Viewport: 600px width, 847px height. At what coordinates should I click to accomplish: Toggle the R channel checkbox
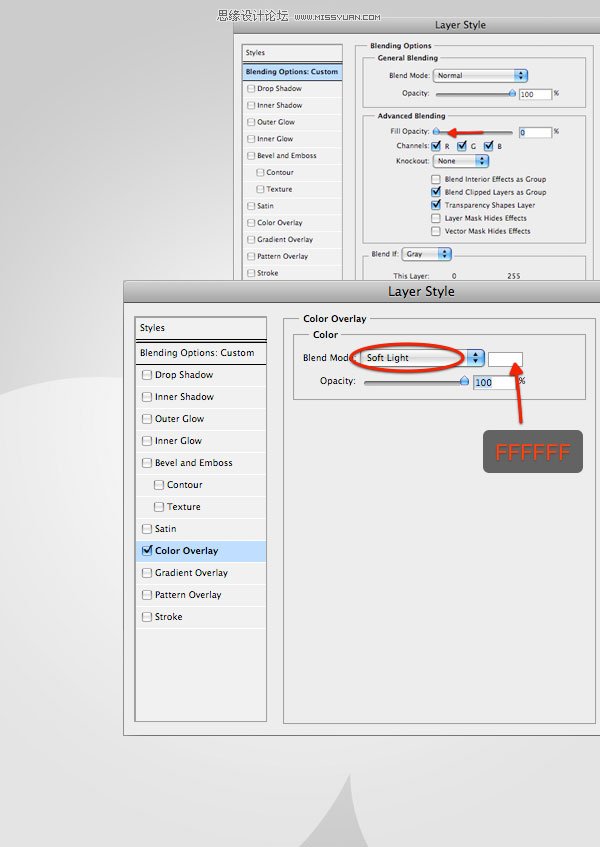436,146
